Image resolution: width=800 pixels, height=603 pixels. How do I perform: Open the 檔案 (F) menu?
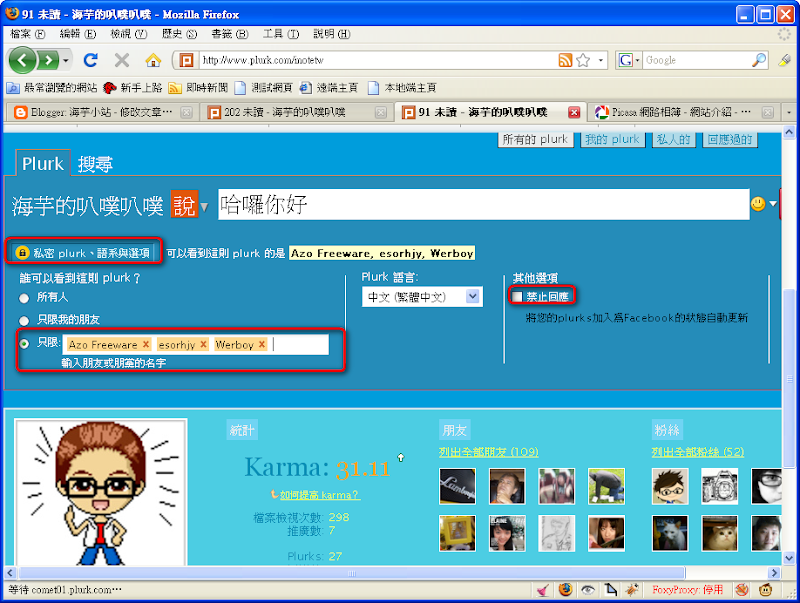(x=28, y=34)
